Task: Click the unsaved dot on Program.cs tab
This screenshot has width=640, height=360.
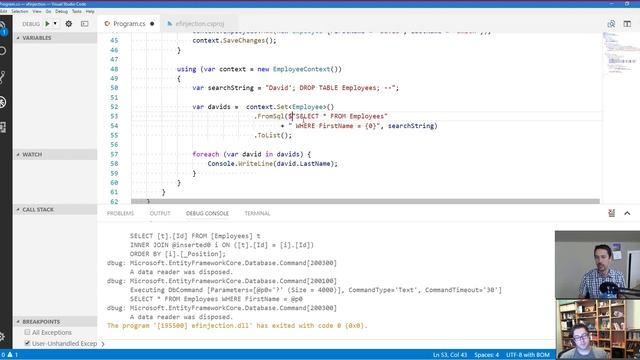Action: click(x=152, y=24)
